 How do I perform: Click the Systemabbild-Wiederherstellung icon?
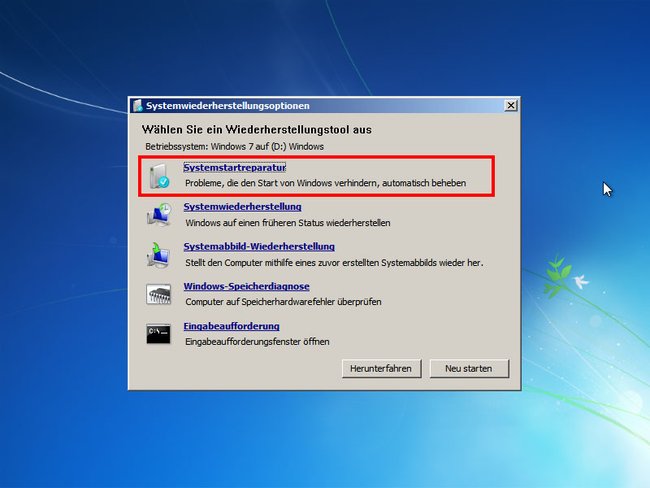pyautogui.click(x=158, y=255)
